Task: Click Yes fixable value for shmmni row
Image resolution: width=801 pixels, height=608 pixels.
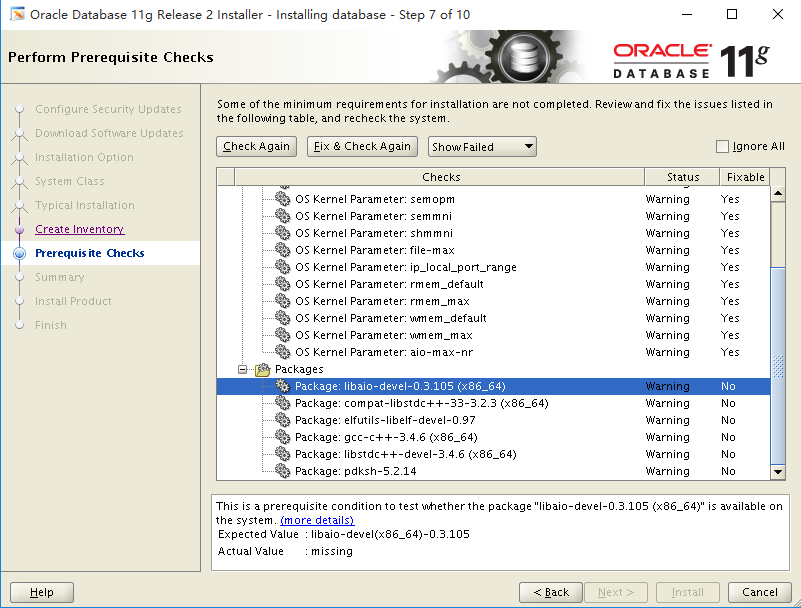Action: tap(730, 233)
